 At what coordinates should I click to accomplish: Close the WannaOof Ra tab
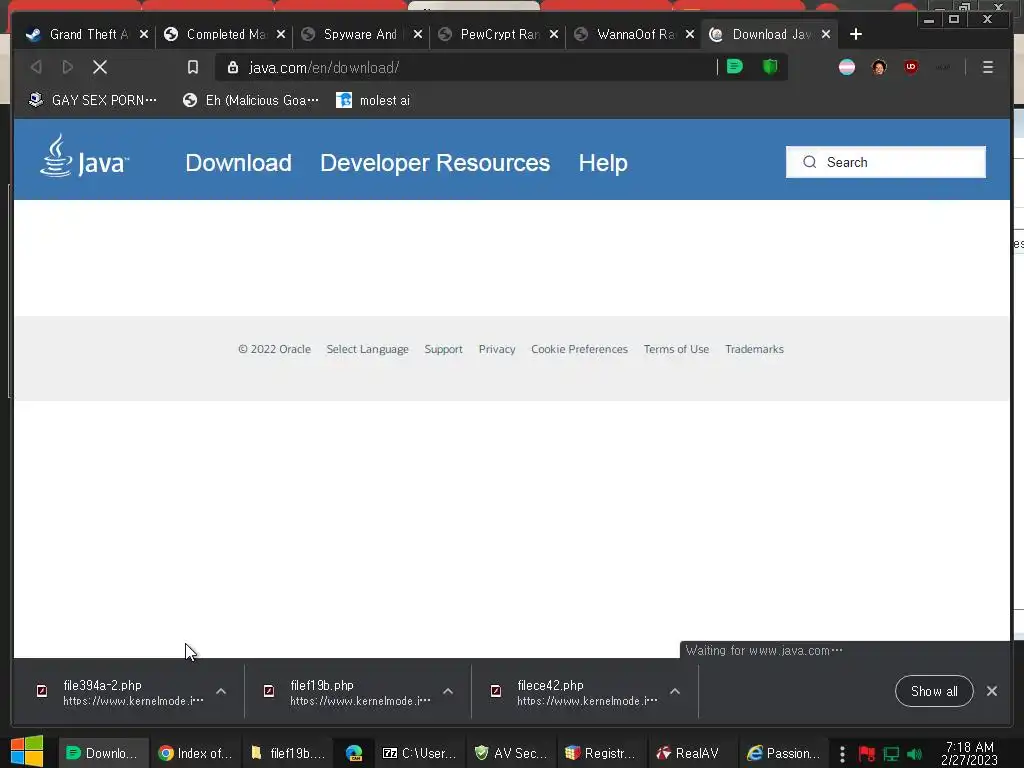[690, 34]
